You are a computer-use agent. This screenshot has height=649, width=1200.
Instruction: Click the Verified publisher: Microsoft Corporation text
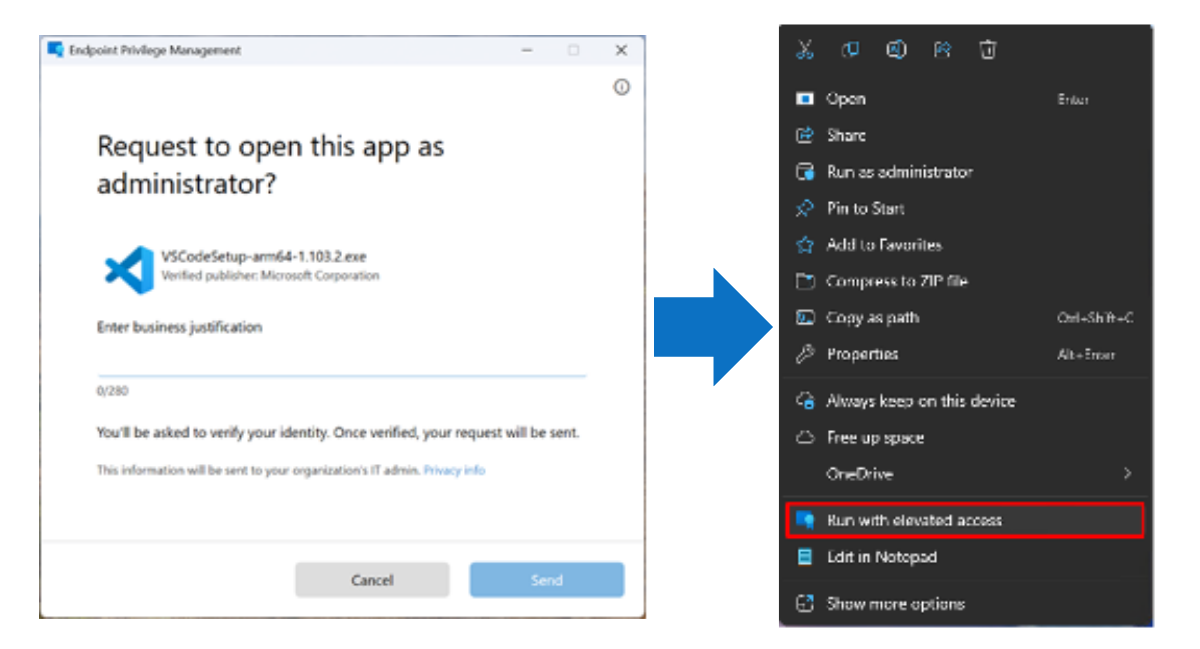[270, 275]
